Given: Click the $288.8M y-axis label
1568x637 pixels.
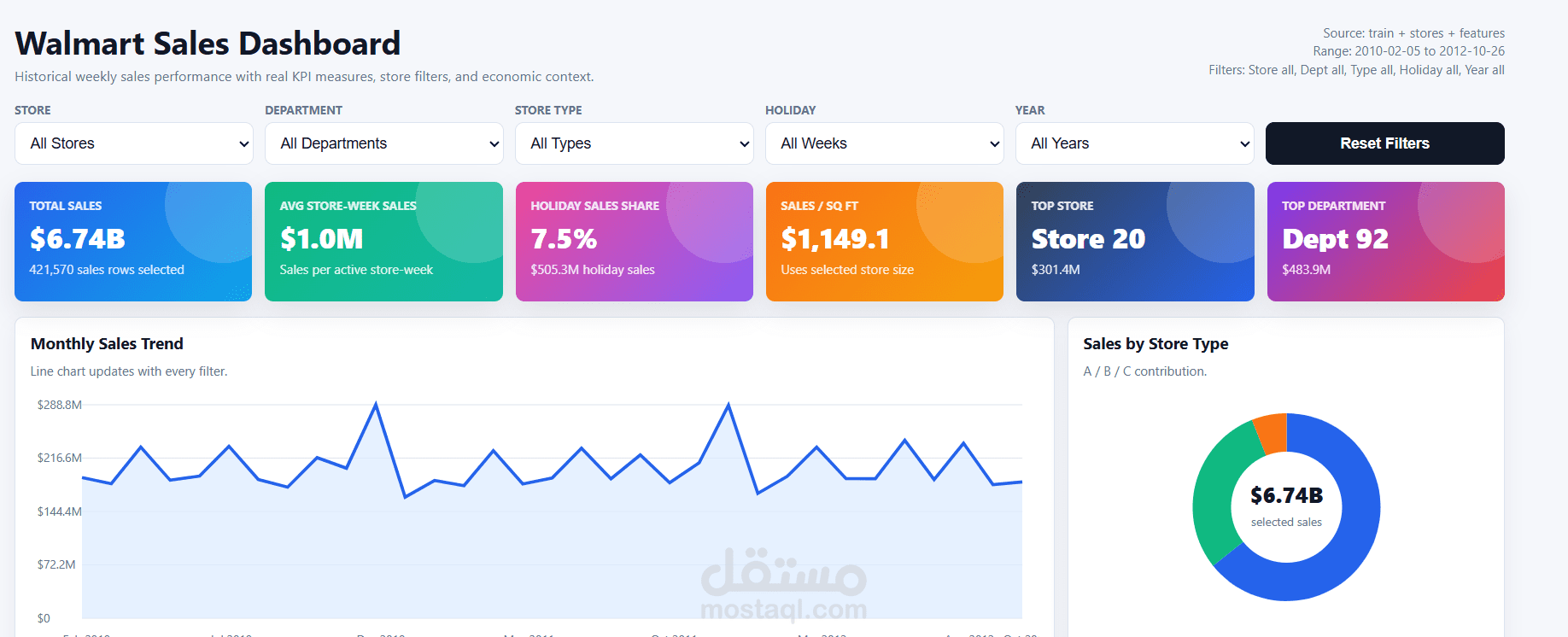Looking at the screenshot, I should point(60,405).
